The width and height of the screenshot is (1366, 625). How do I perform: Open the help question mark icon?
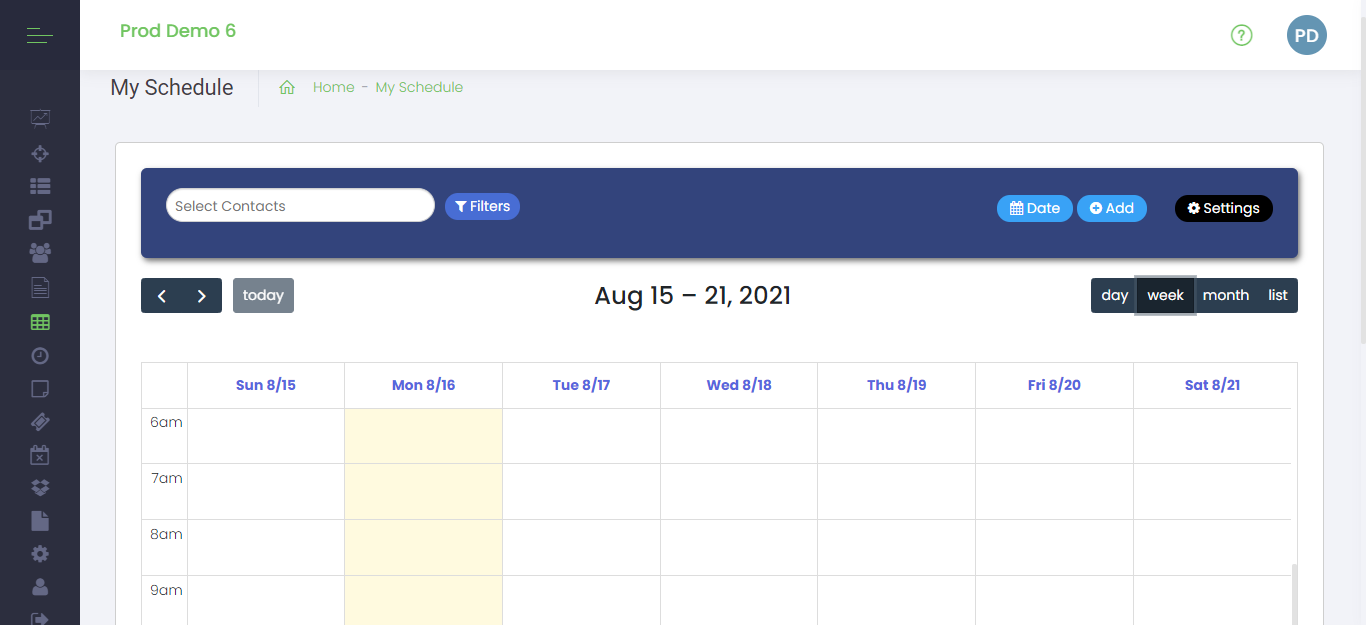pos(1242,36)
